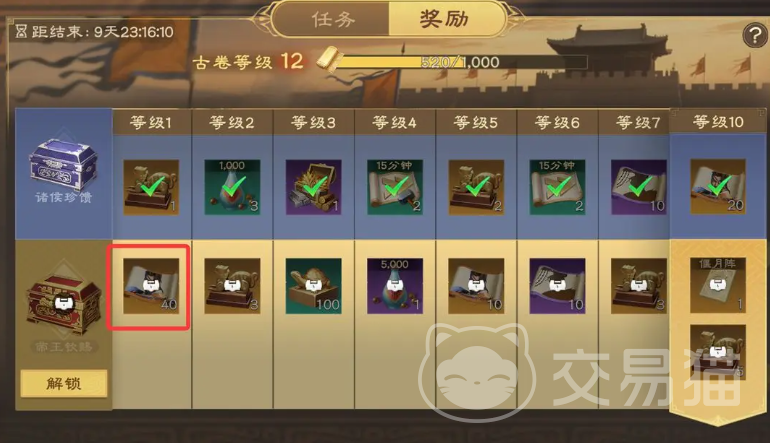Screen dimensions: 770x443
Task: Select the 等级10 column header
Action: (x=718, y=121)
